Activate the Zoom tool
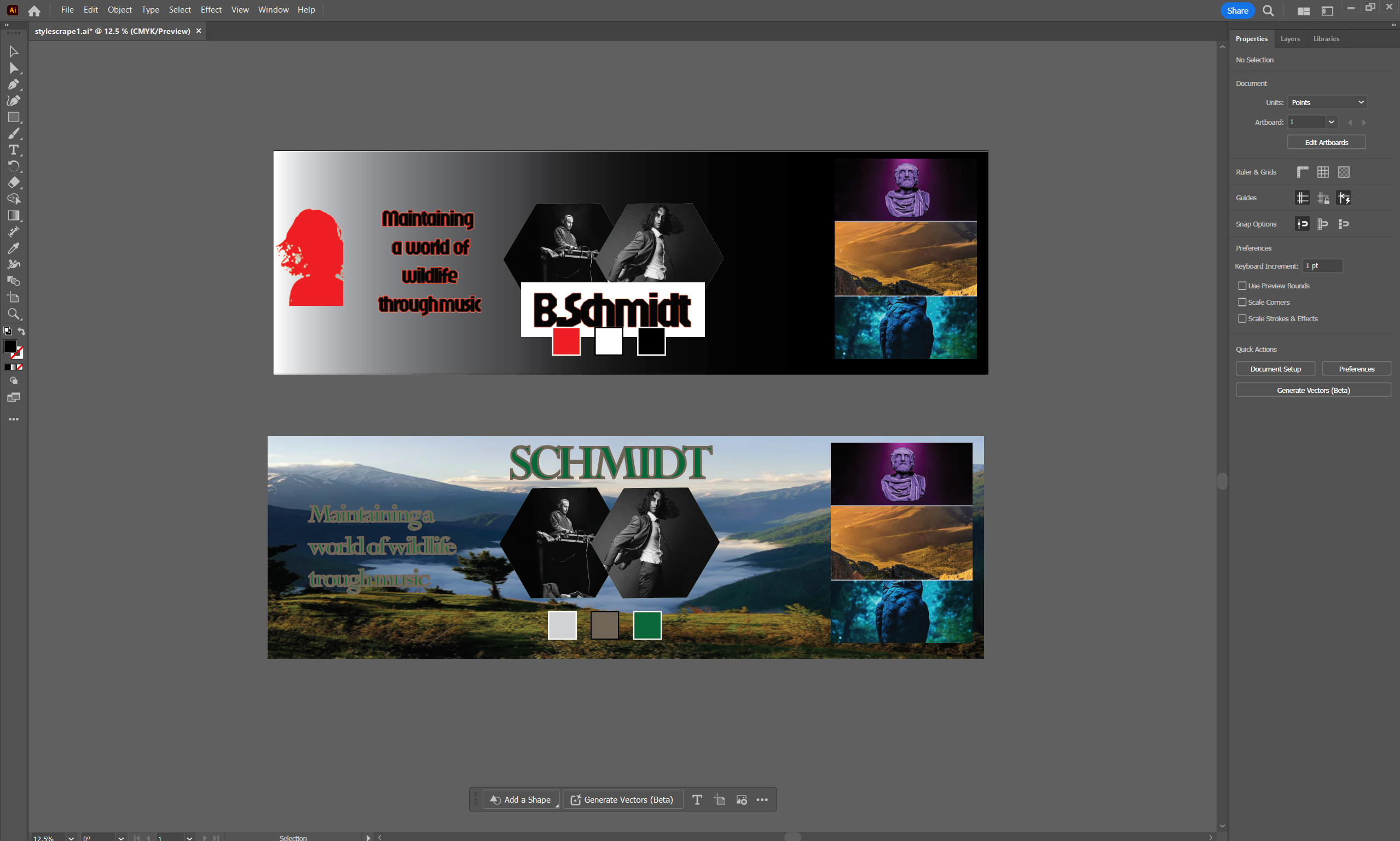Screen dimensions: 1400x841 point(14,314)
